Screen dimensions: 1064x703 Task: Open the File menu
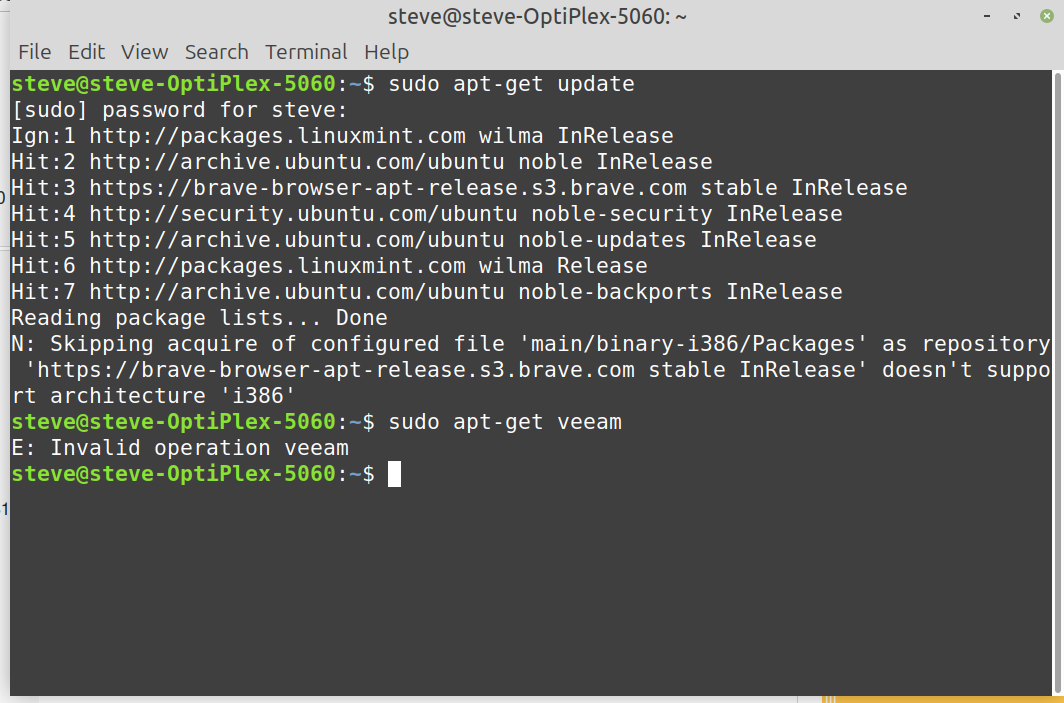34,52
